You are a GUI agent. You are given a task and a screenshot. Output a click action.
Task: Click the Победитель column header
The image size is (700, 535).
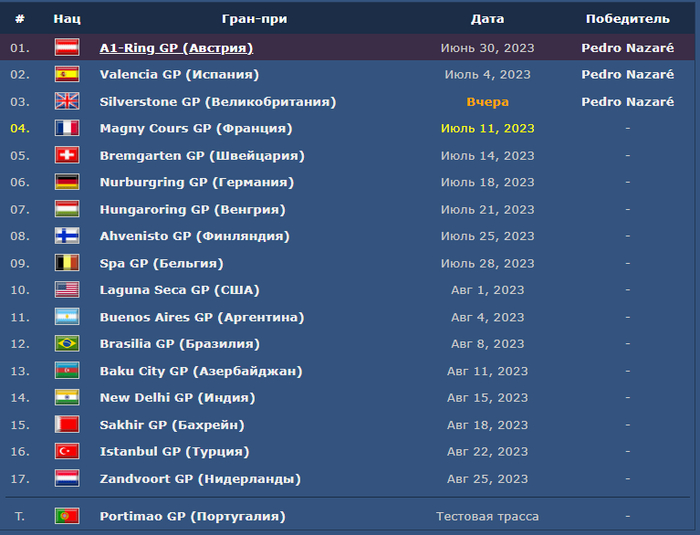click(x=627, y=18)
